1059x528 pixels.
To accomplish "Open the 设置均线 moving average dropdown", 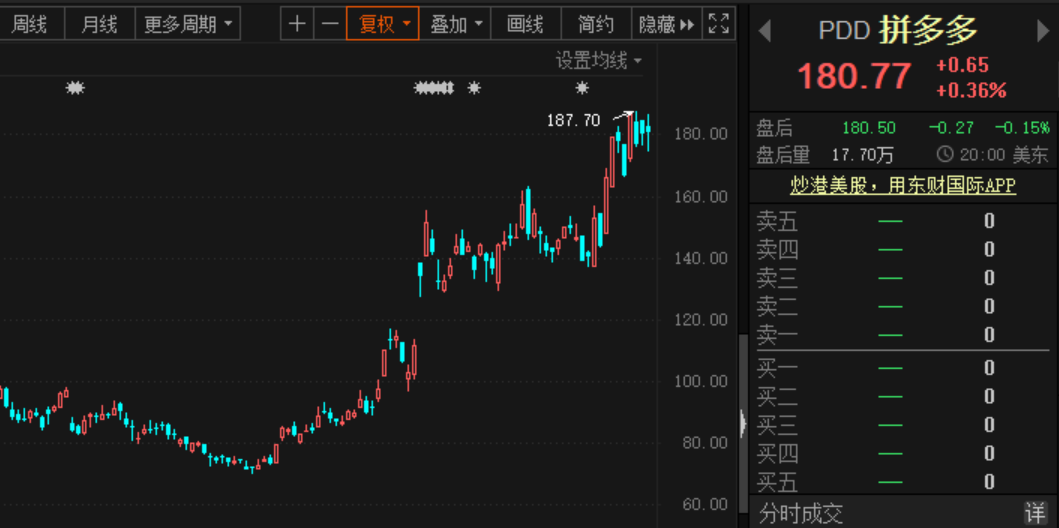I will coord(599,61).
